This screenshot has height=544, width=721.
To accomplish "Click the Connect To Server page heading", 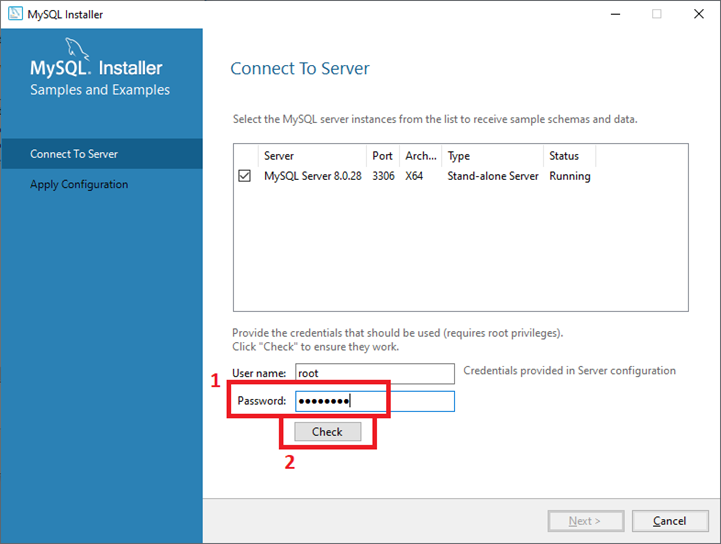I will tap(300, 69).
